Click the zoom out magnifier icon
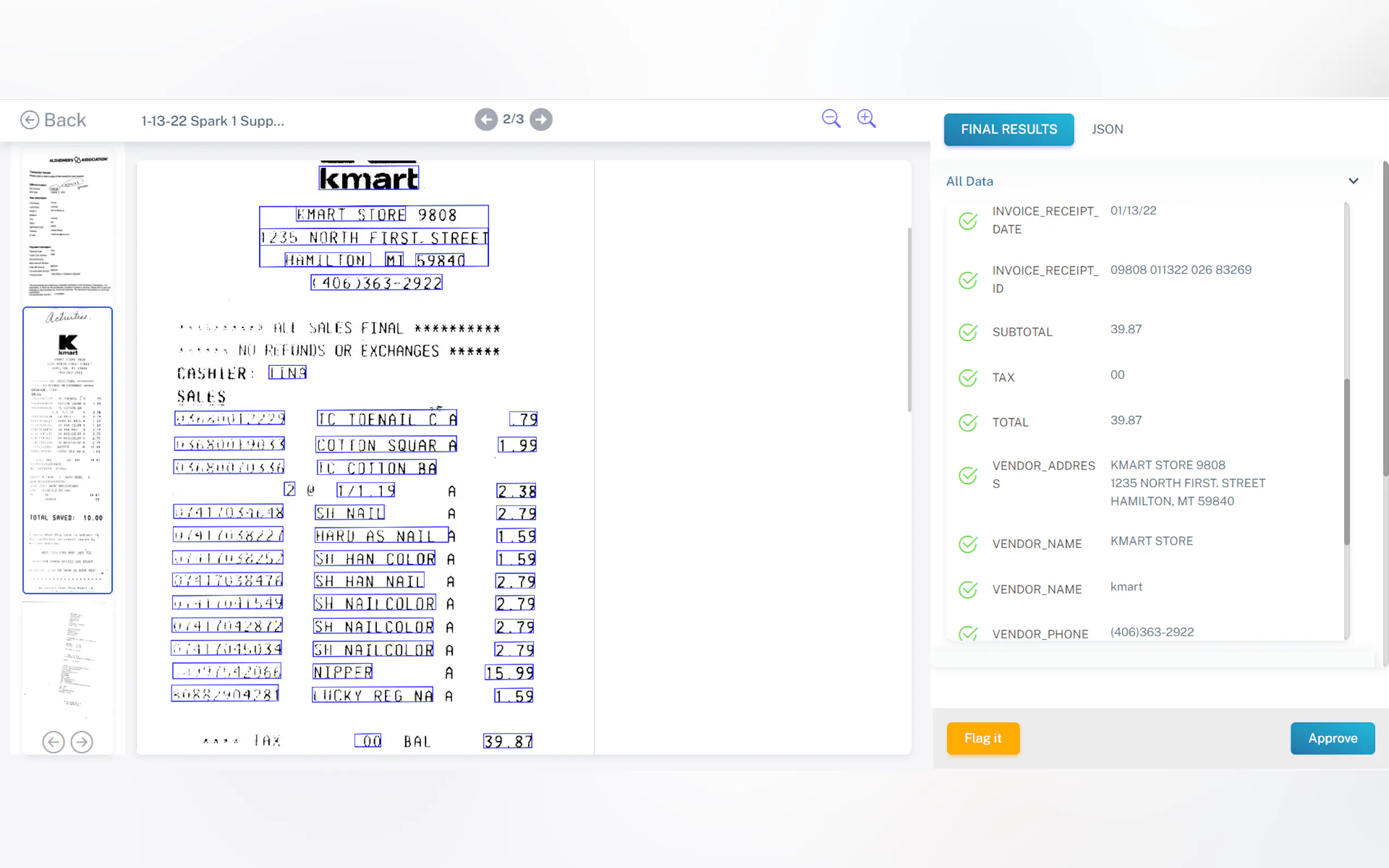Screen dimensions: 1389x868 [x=831, y=119]
